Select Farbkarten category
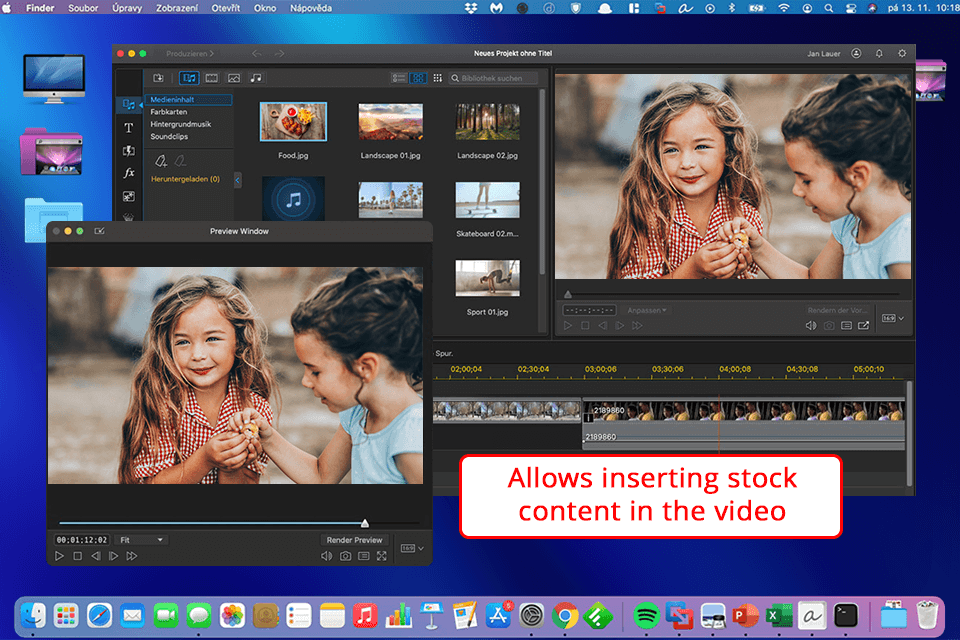 [169, 112]
